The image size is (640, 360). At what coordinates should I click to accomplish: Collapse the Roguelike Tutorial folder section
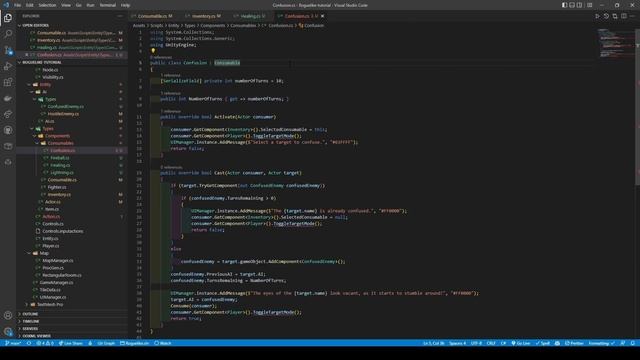[x=42, y=62]
